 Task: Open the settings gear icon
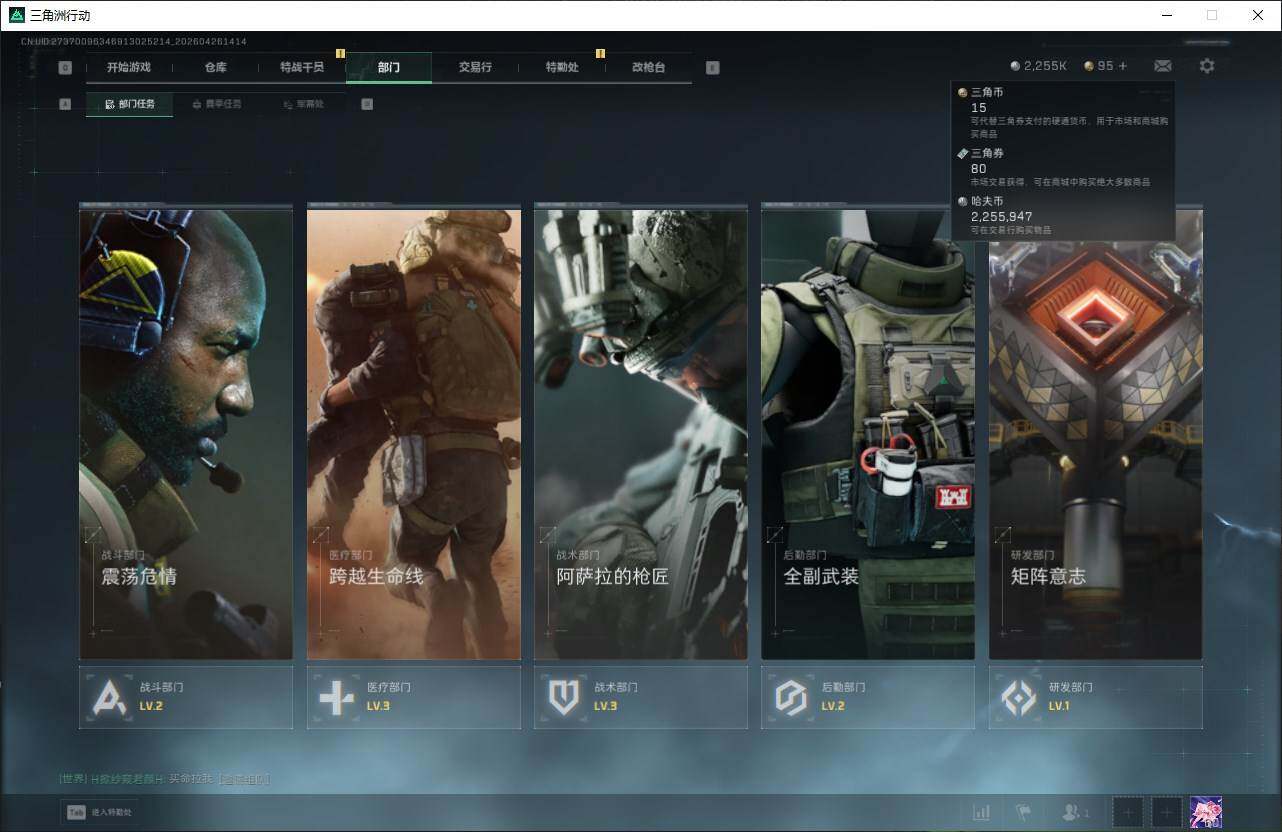point(1207,66)
